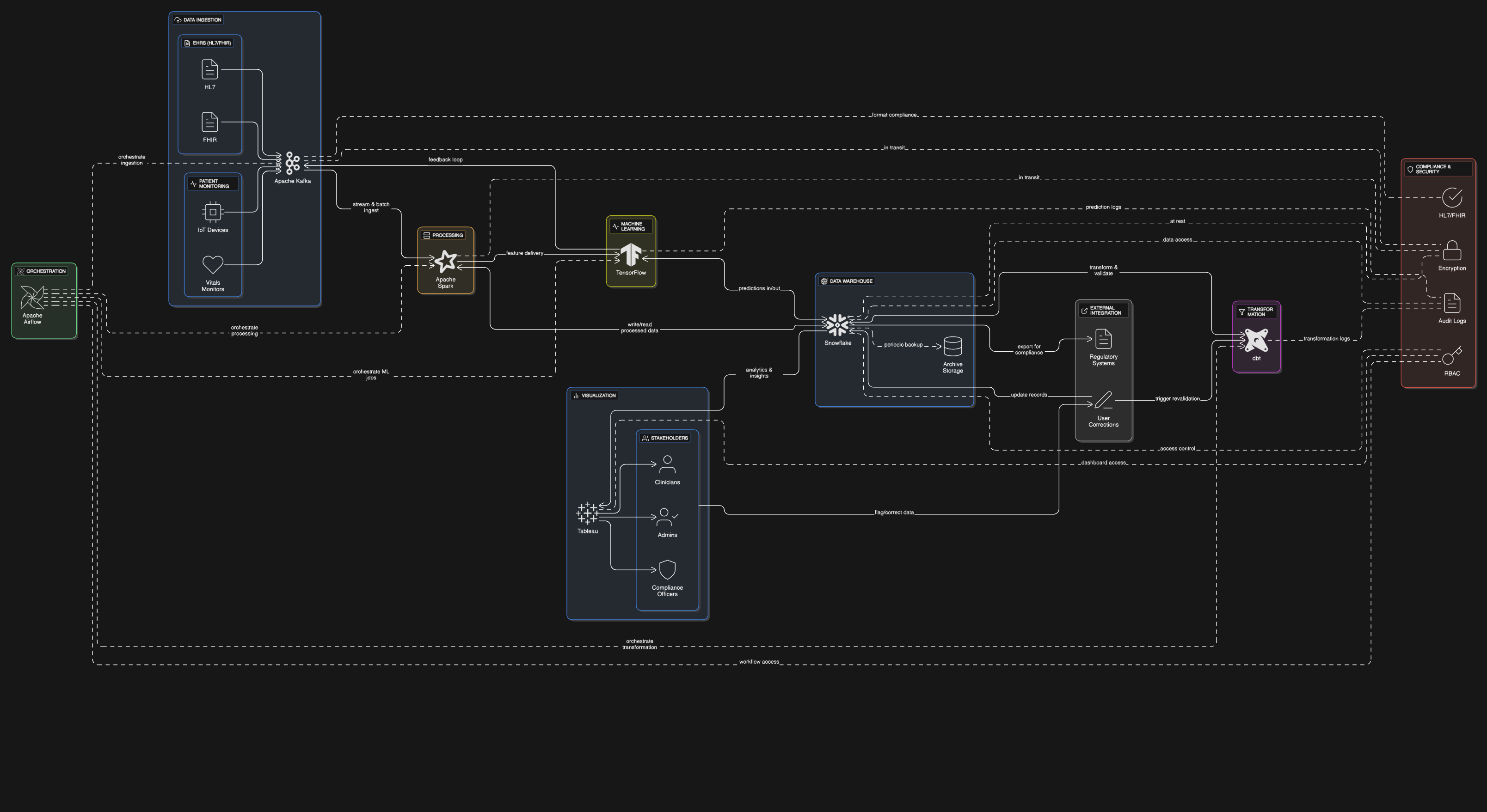Click the dbt transformation icon
This screenshot has height=812, width=1487.
click(1256, 341)
